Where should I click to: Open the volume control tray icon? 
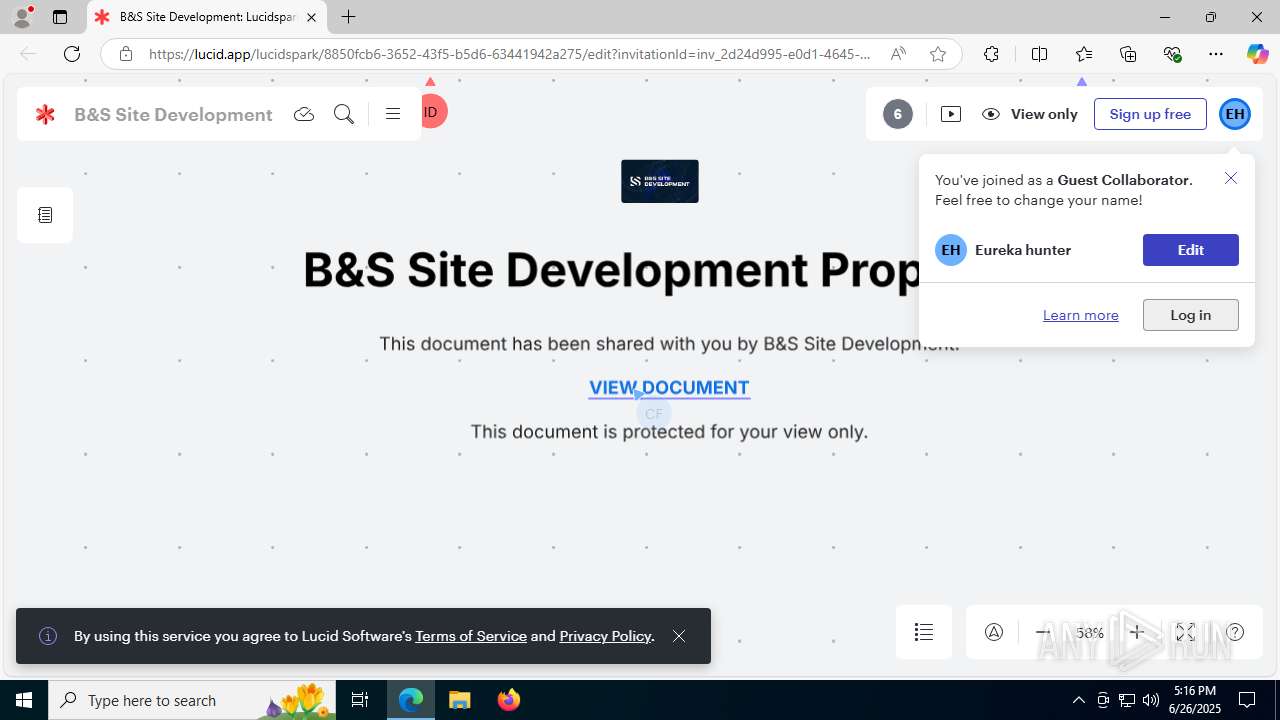(x=1151, y=700)
